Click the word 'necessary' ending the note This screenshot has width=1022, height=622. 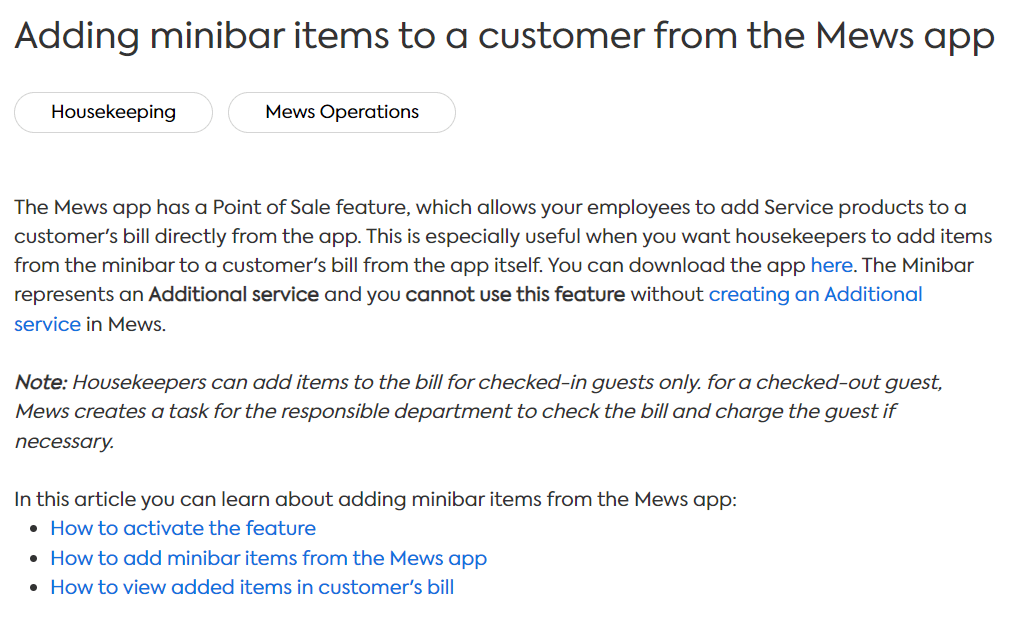pos(63,442)
